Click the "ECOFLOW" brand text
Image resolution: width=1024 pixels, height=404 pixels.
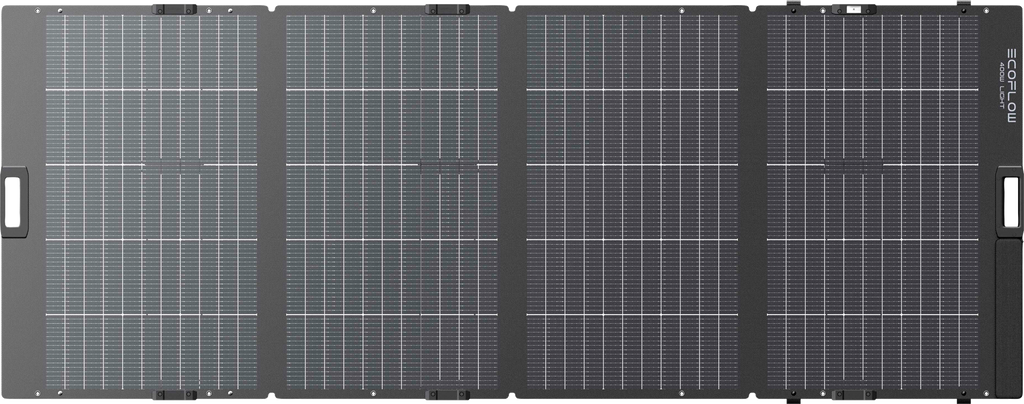(x=1012, y=85)
